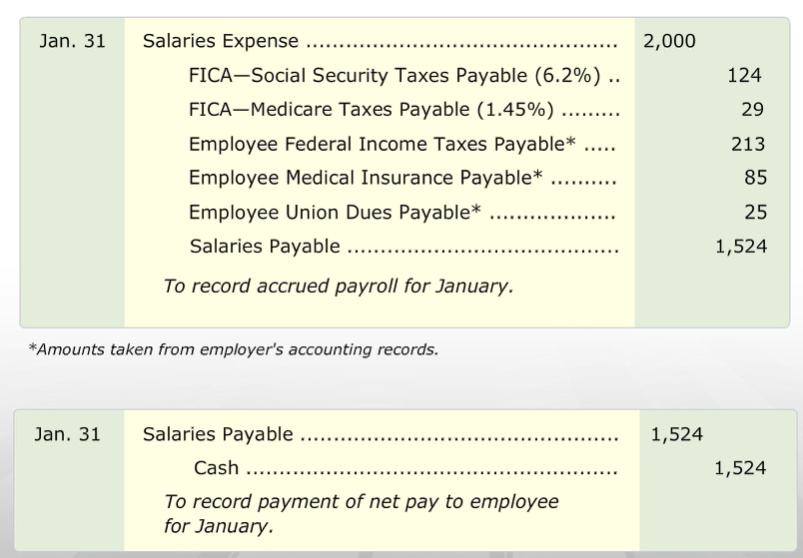Select the 29 Medicare credit amount

752,110
